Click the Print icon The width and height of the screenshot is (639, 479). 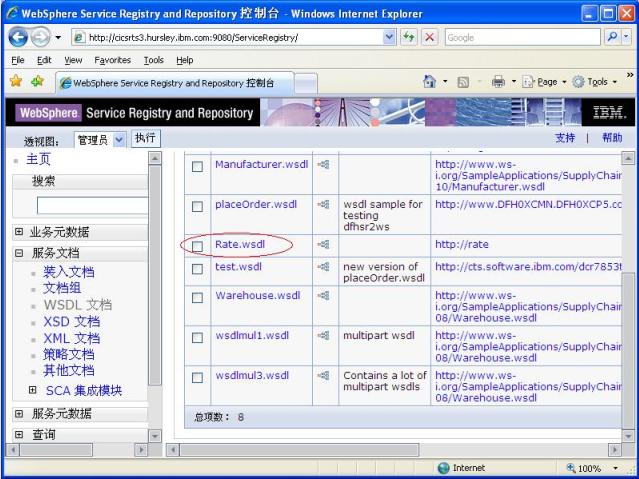(x=498, y=82)
